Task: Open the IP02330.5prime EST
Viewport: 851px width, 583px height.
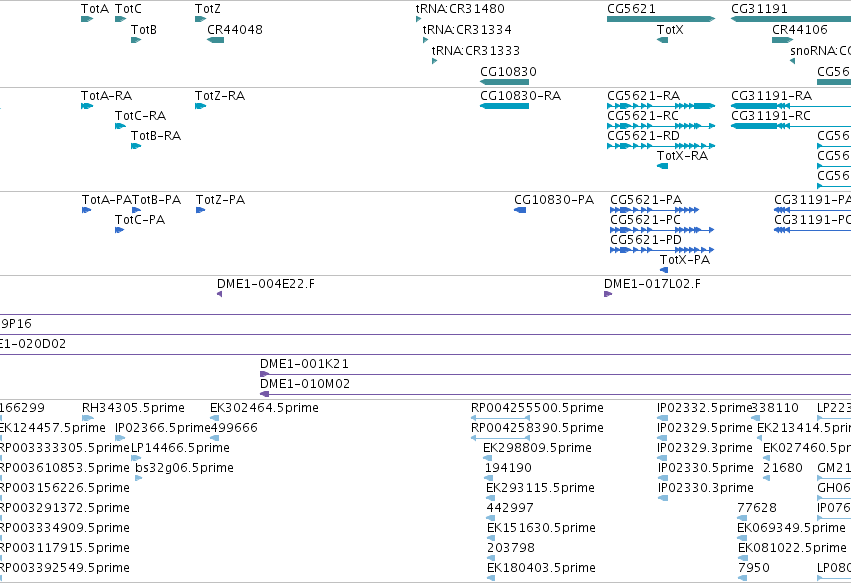Action: coord(663,478)
